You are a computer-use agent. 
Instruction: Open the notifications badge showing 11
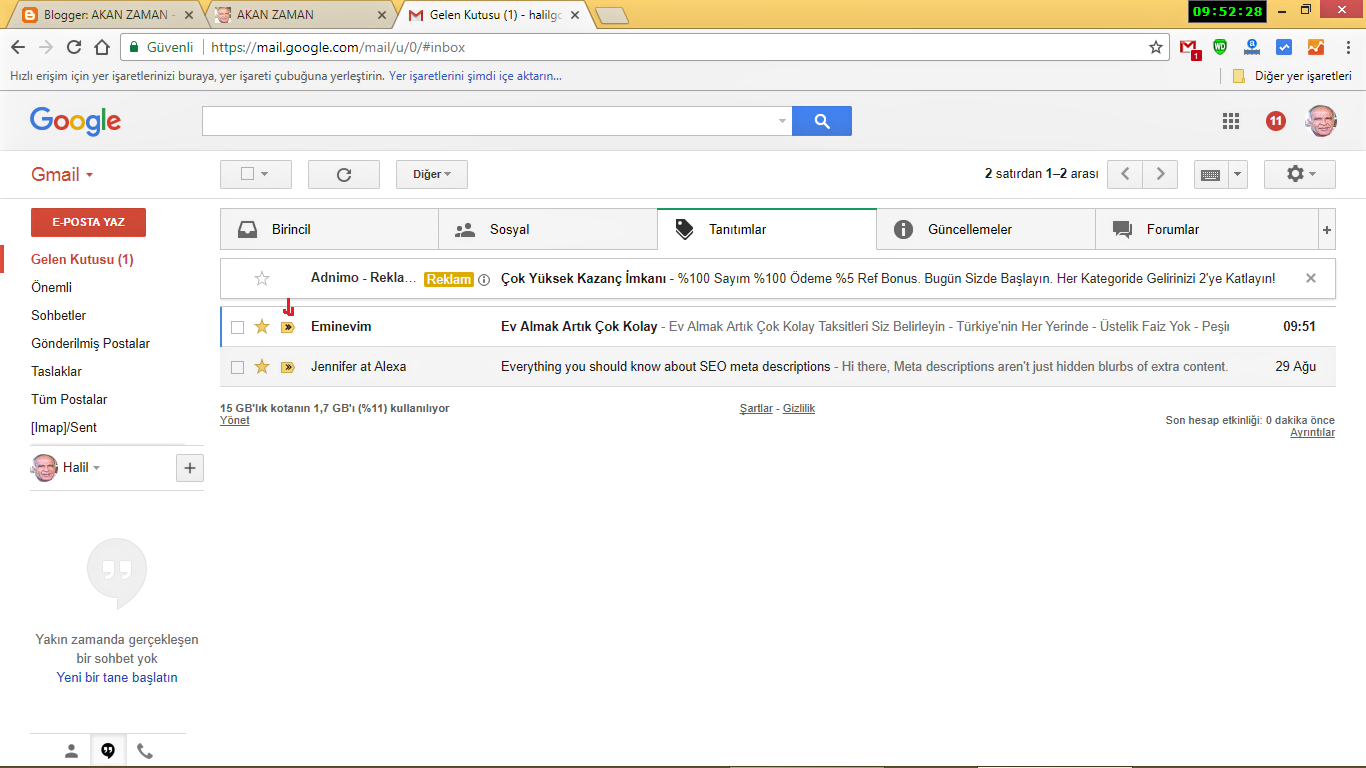(1275, 121)
